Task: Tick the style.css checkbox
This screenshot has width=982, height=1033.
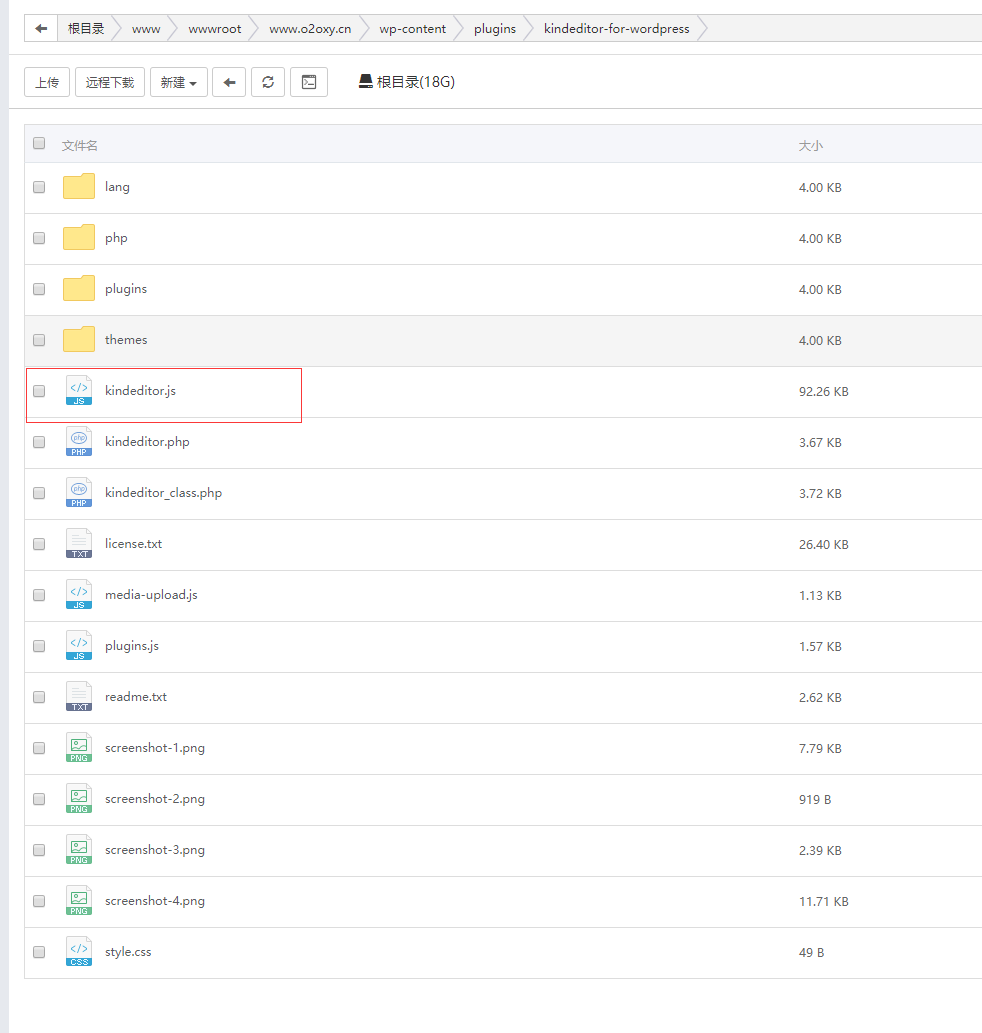Action: [39, 952]
